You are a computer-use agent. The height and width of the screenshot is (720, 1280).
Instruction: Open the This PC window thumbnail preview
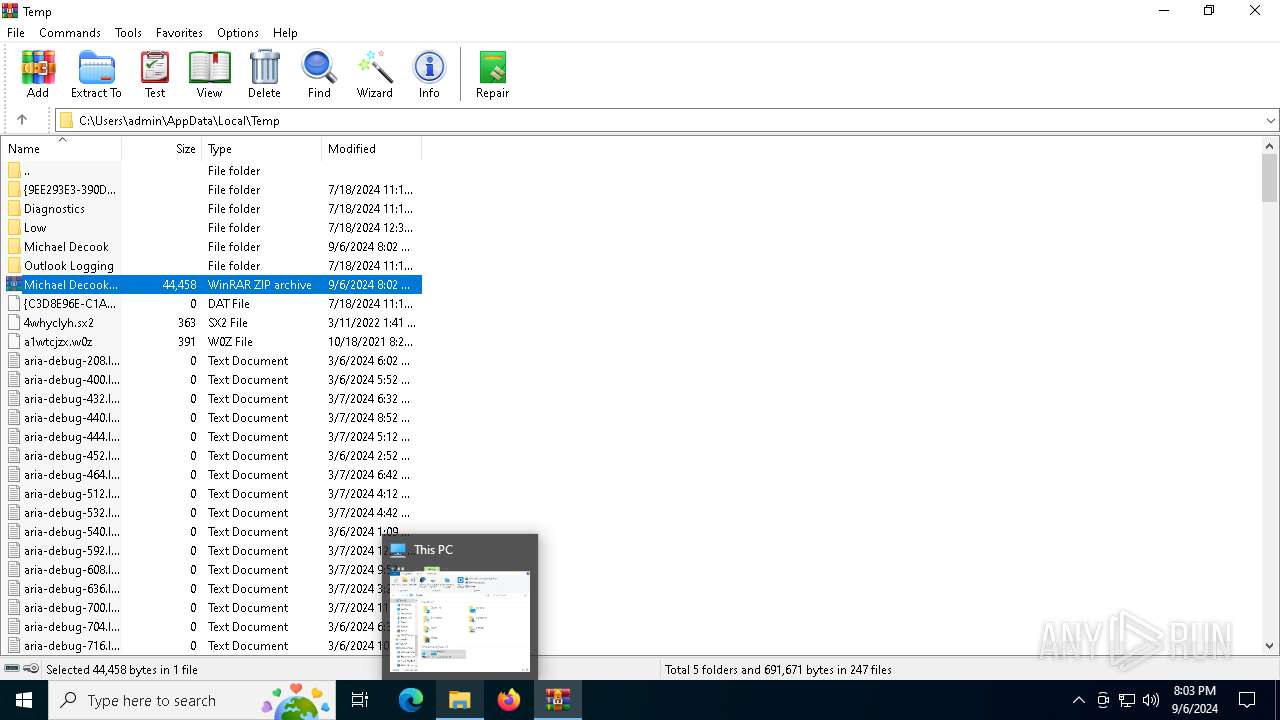(x=460, y=621)
